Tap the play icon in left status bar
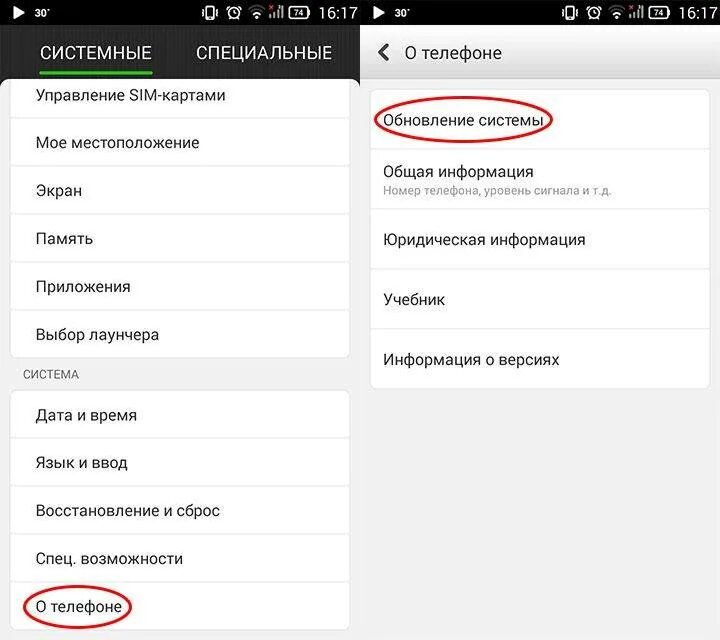This screenshot has width=720, height=640. pos(18,12)
